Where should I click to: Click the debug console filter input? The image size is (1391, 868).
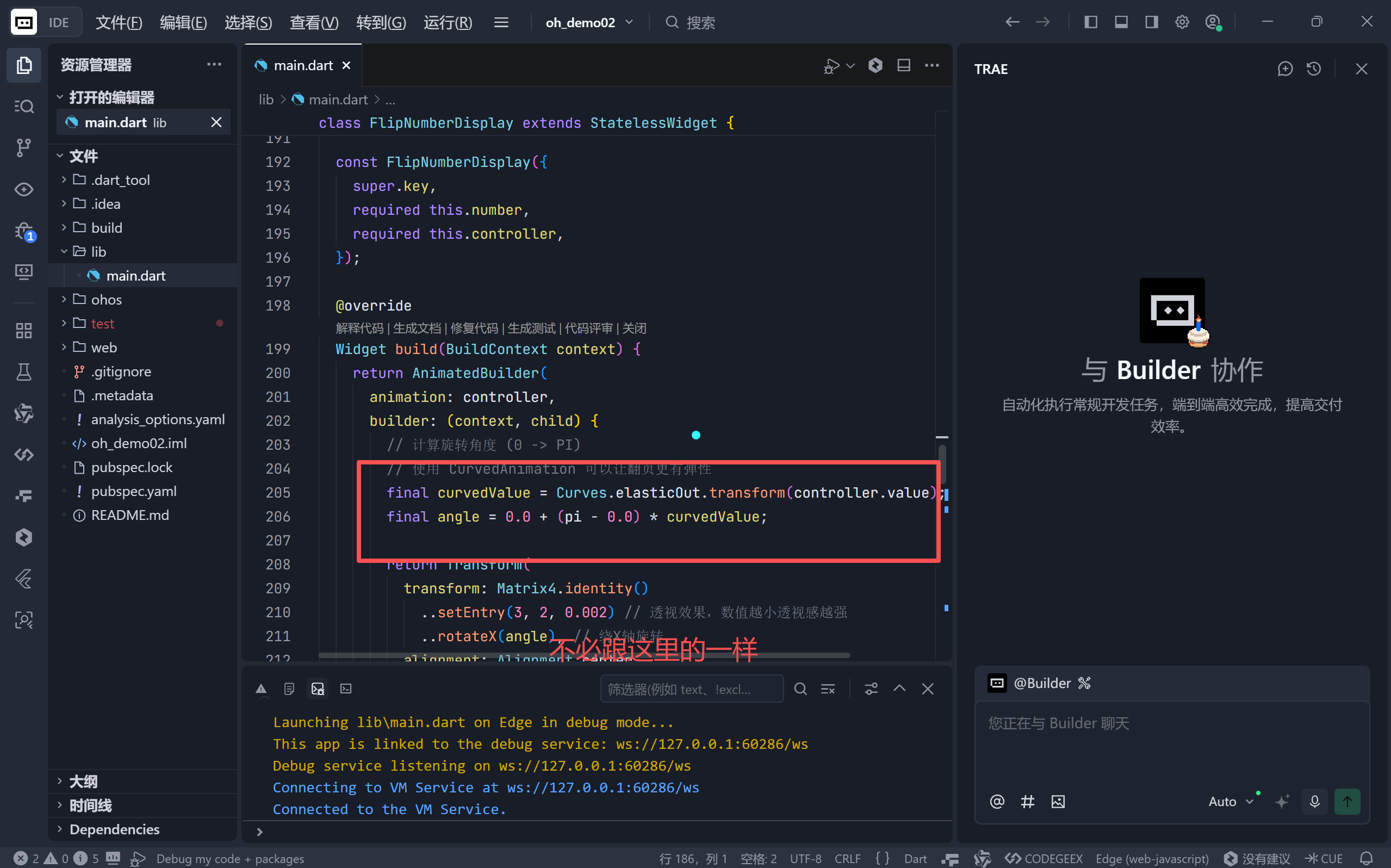click(x=691, y=689)
